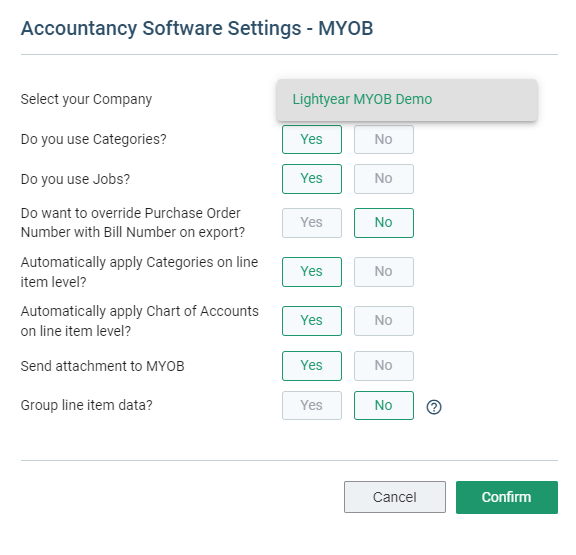The width and height of the screenshot is (576, 555).
Task: Open the Group line item data help icon
Action: 434,407
